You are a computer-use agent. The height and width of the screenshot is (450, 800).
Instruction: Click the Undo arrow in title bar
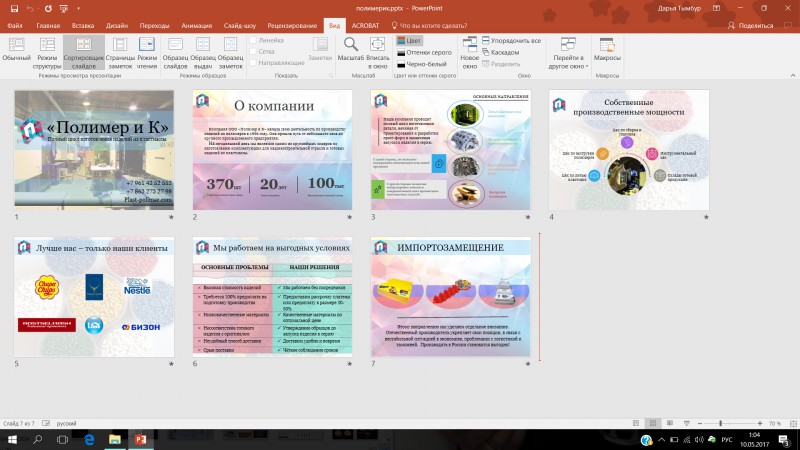point(30,8)
